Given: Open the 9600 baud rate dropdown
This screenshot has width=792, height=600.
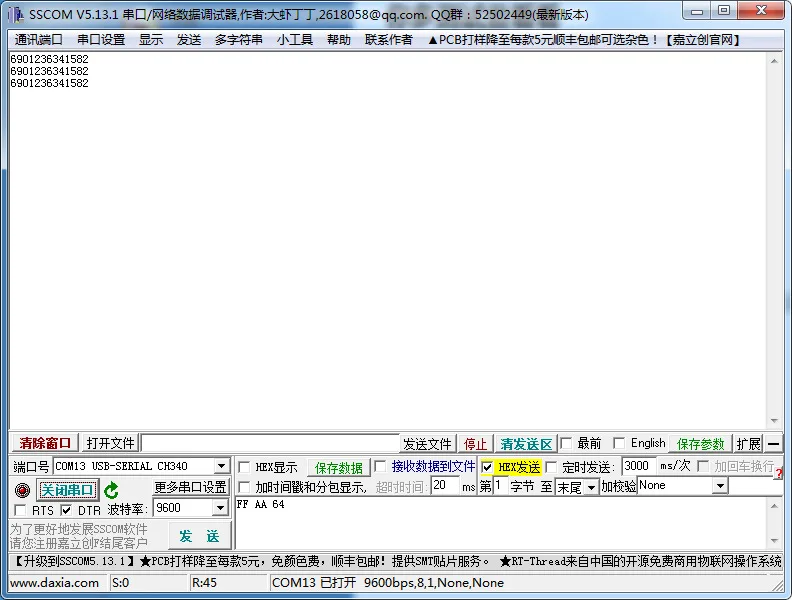Looking at the screenshot, I should point(220,508).
